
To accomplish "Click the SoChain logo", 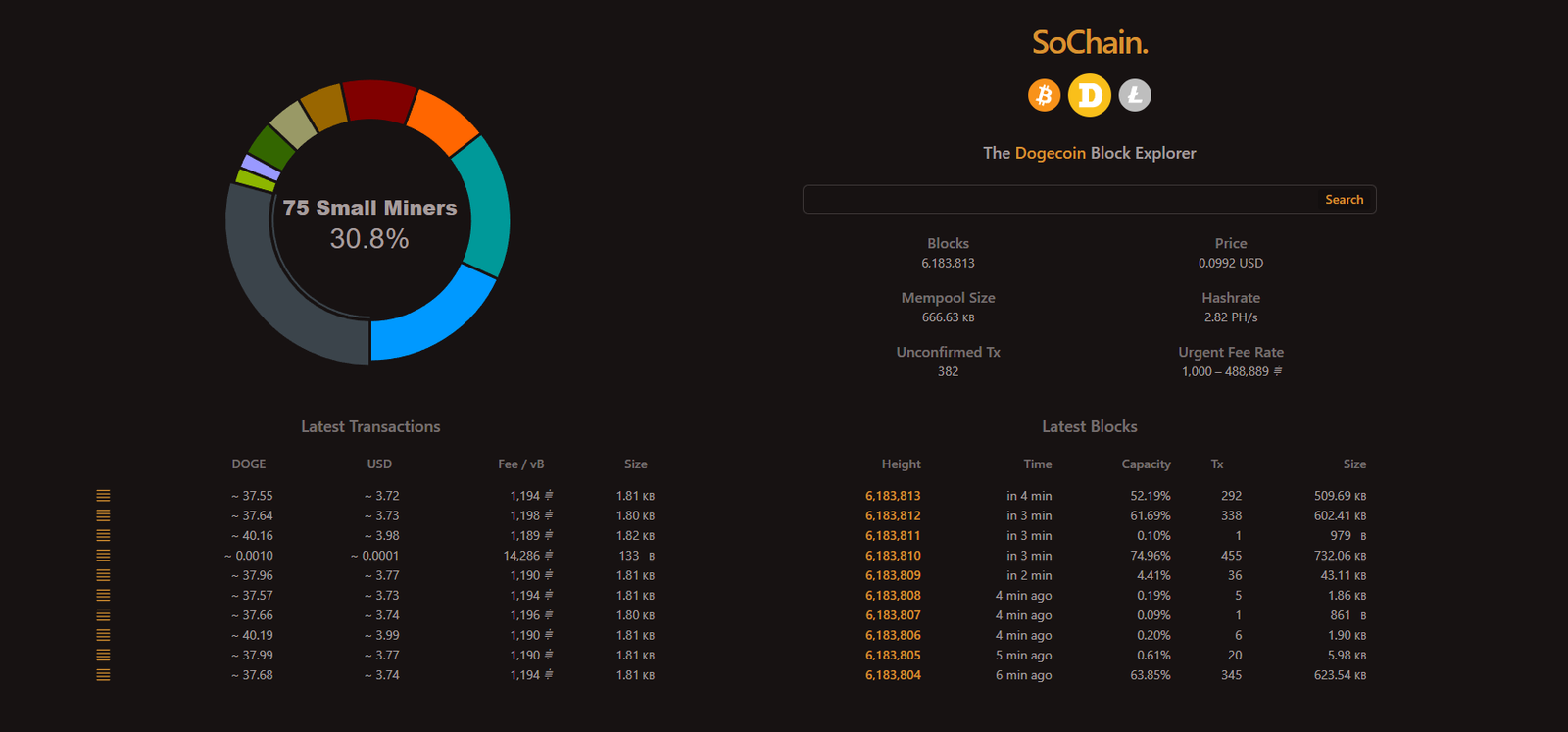I will 1090,42.
